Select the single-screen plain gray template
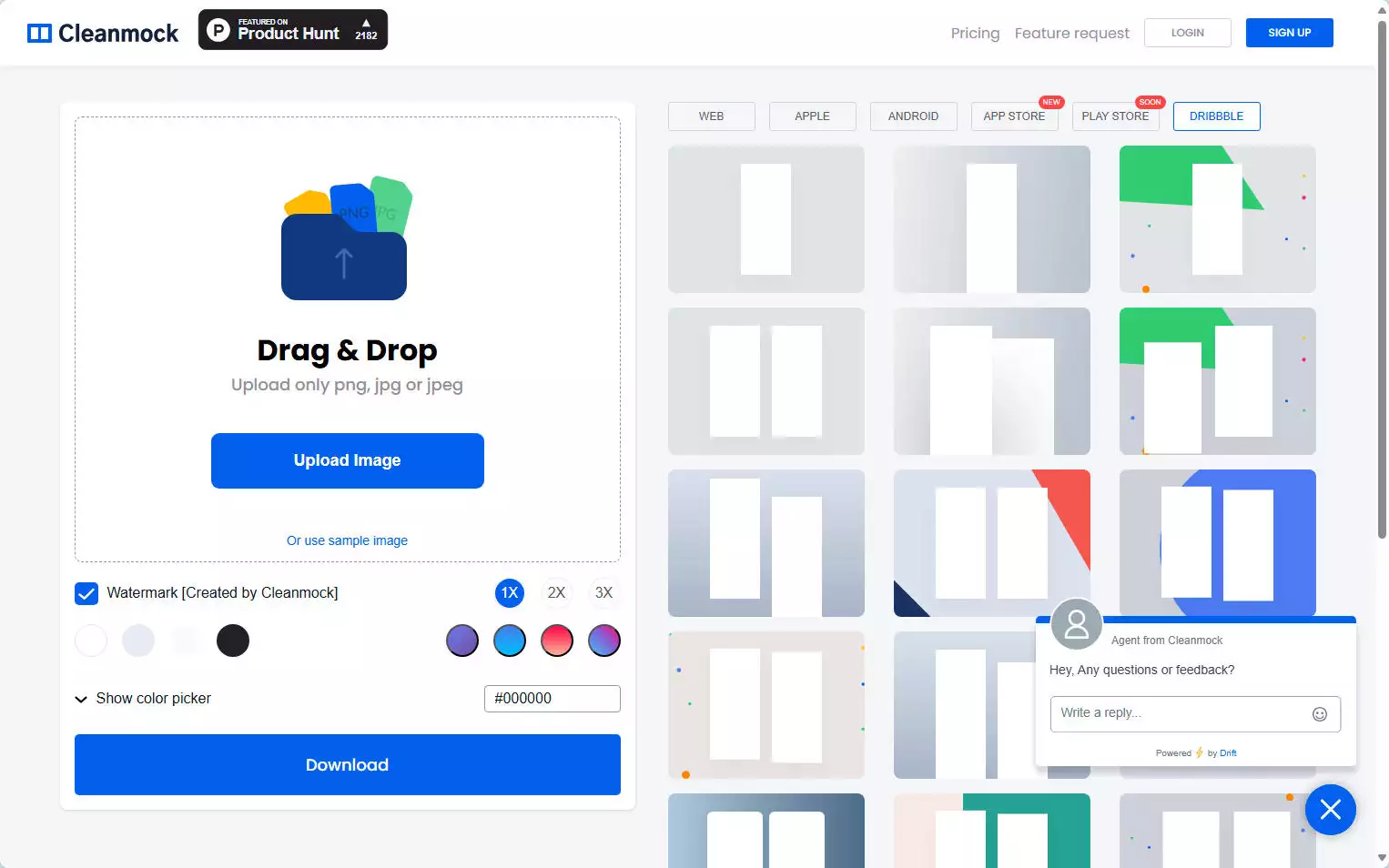The image size is (1389, 868). 766,219
